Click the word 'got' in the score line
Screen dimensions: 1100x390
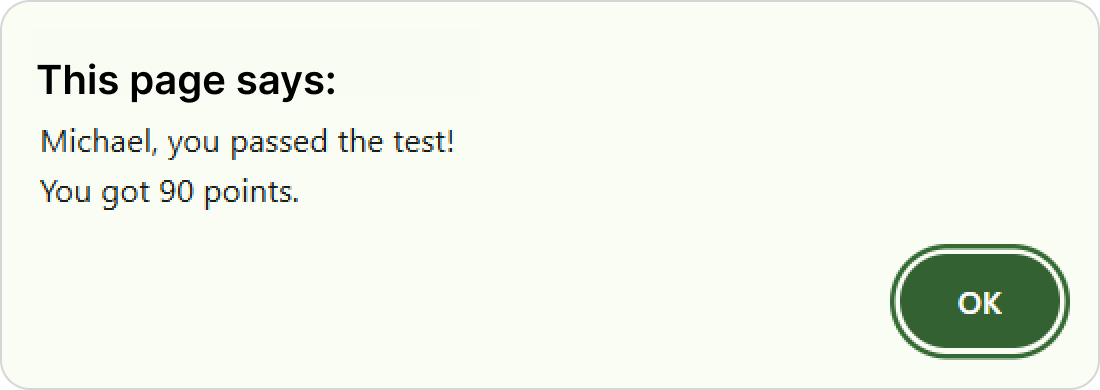pyautogui.click(x=126, y=193)
